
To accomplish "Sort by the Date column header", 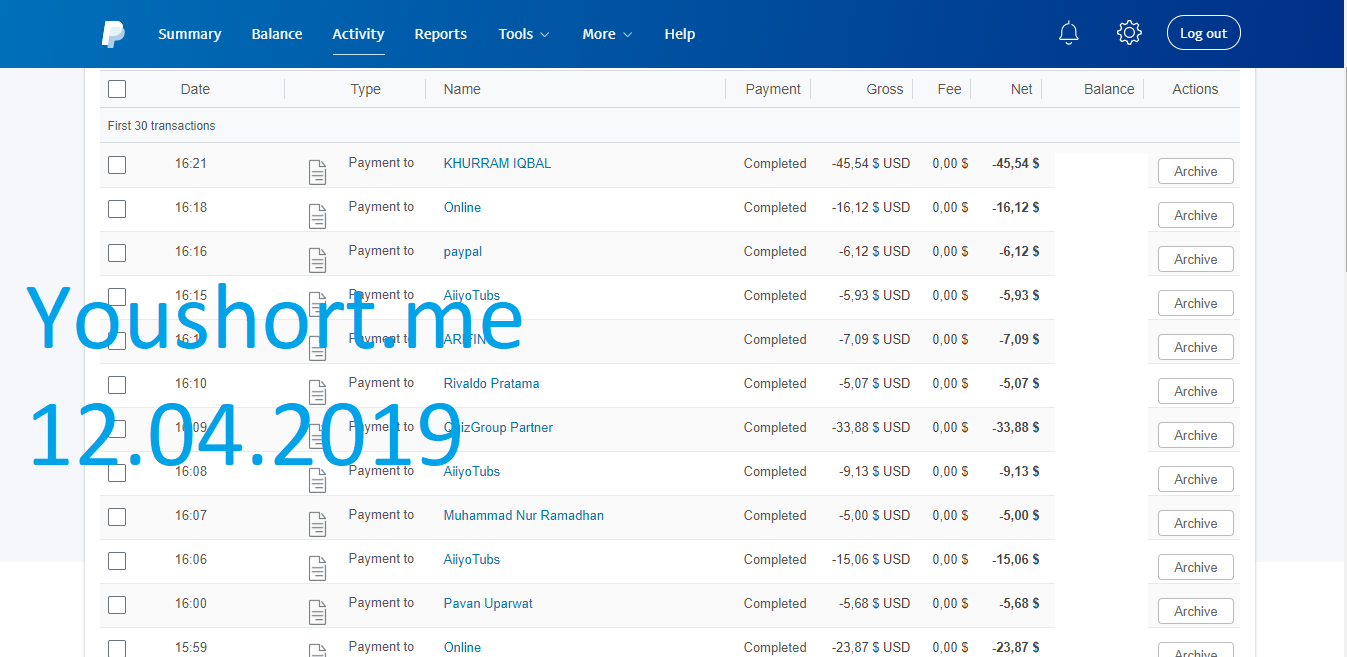I will (x=195, y=89).
